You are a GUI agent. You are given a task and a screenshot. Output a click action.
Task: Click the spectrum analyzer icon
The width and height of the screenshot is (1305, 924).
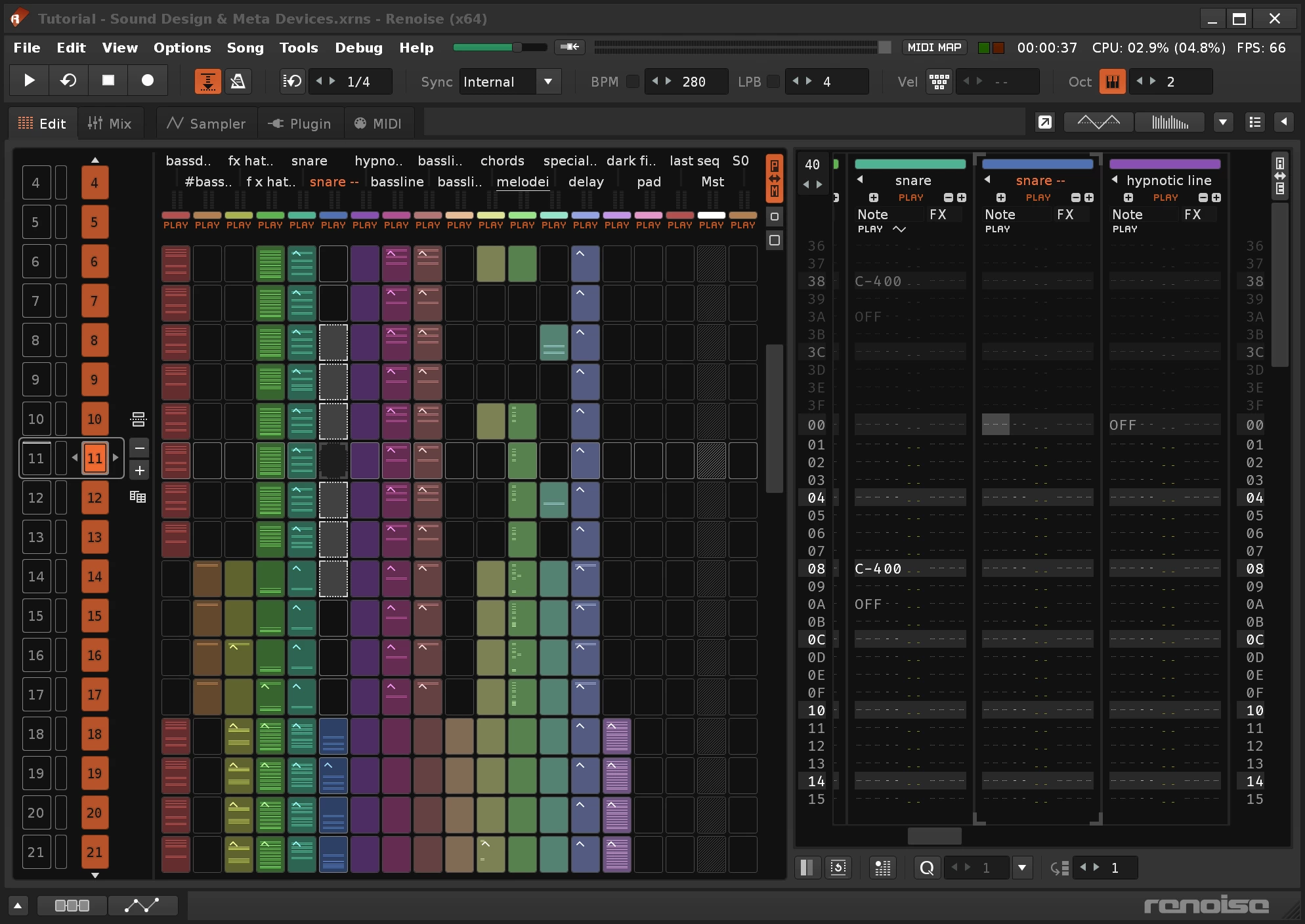1170,122
